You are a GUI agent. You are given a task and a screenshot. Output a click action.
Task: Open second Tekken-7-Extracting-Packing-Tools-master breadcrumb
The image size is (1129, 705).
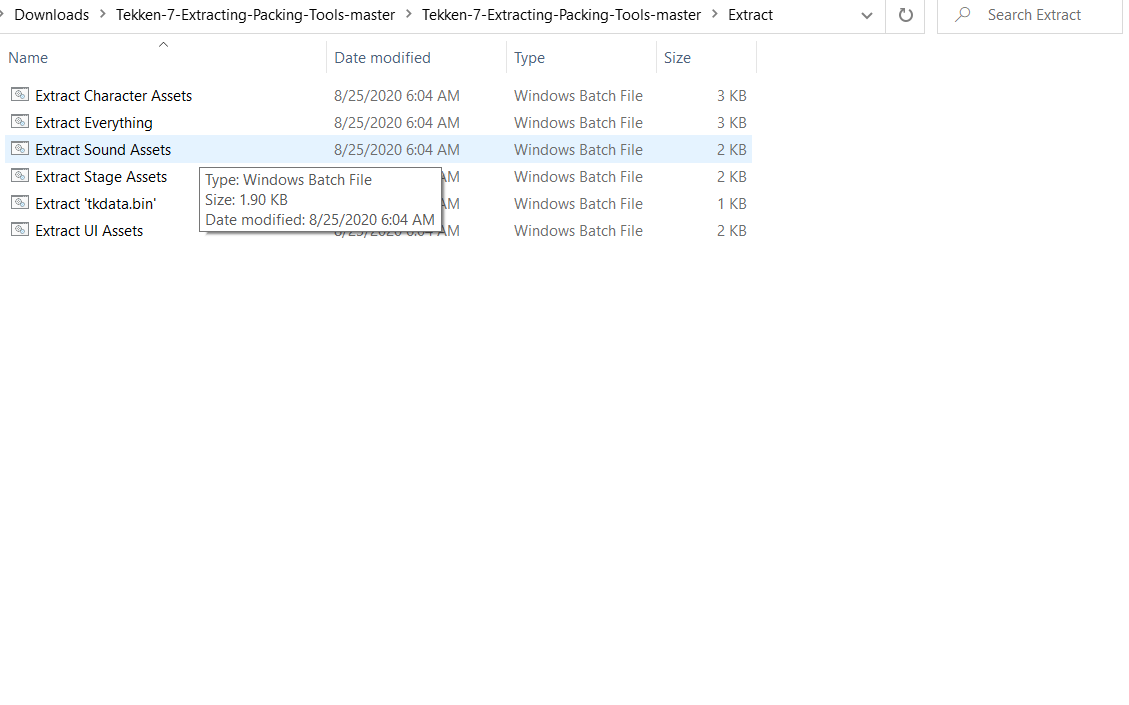(x=562, y=14)
